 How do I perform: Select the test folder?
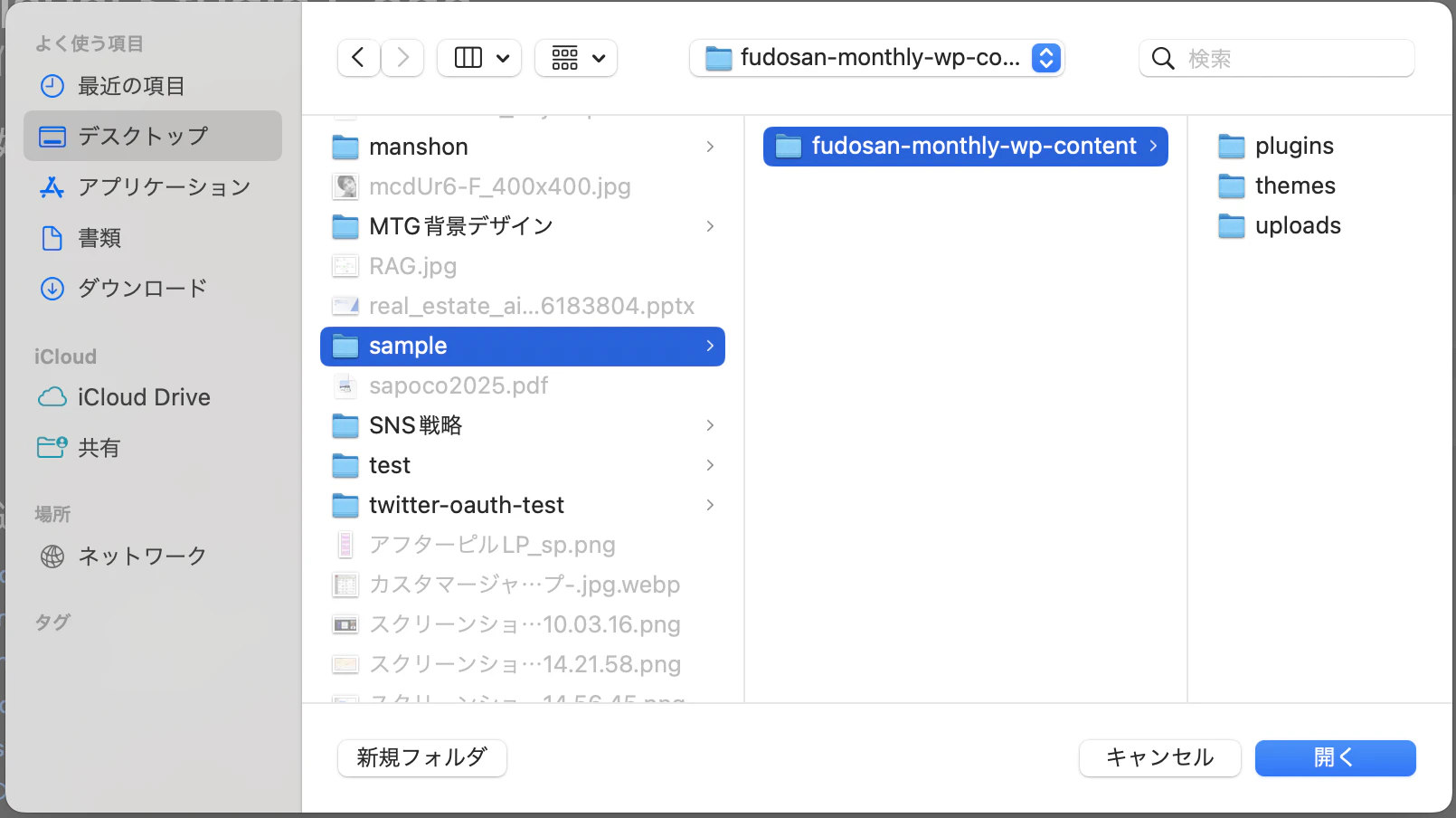click(x=523, y=465)
